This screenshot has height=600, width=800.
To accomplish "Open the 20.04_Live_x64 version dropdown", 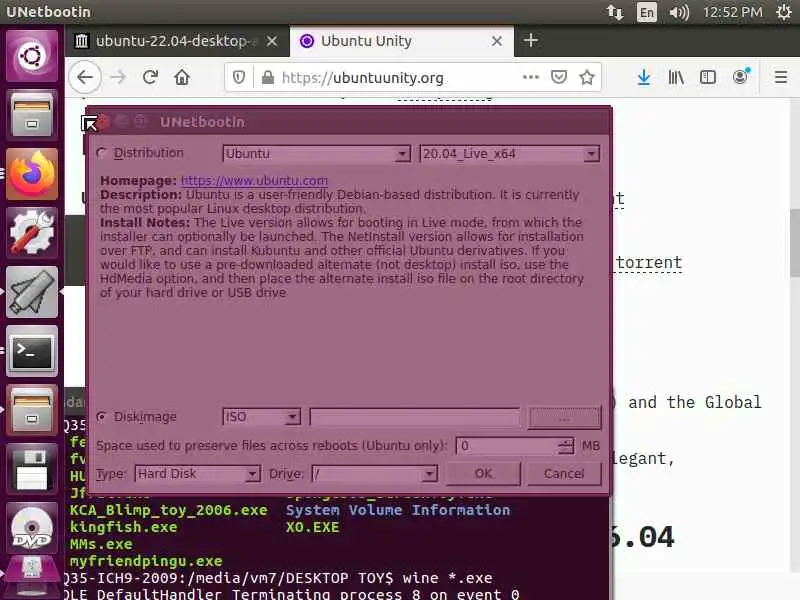I will 509,154.
